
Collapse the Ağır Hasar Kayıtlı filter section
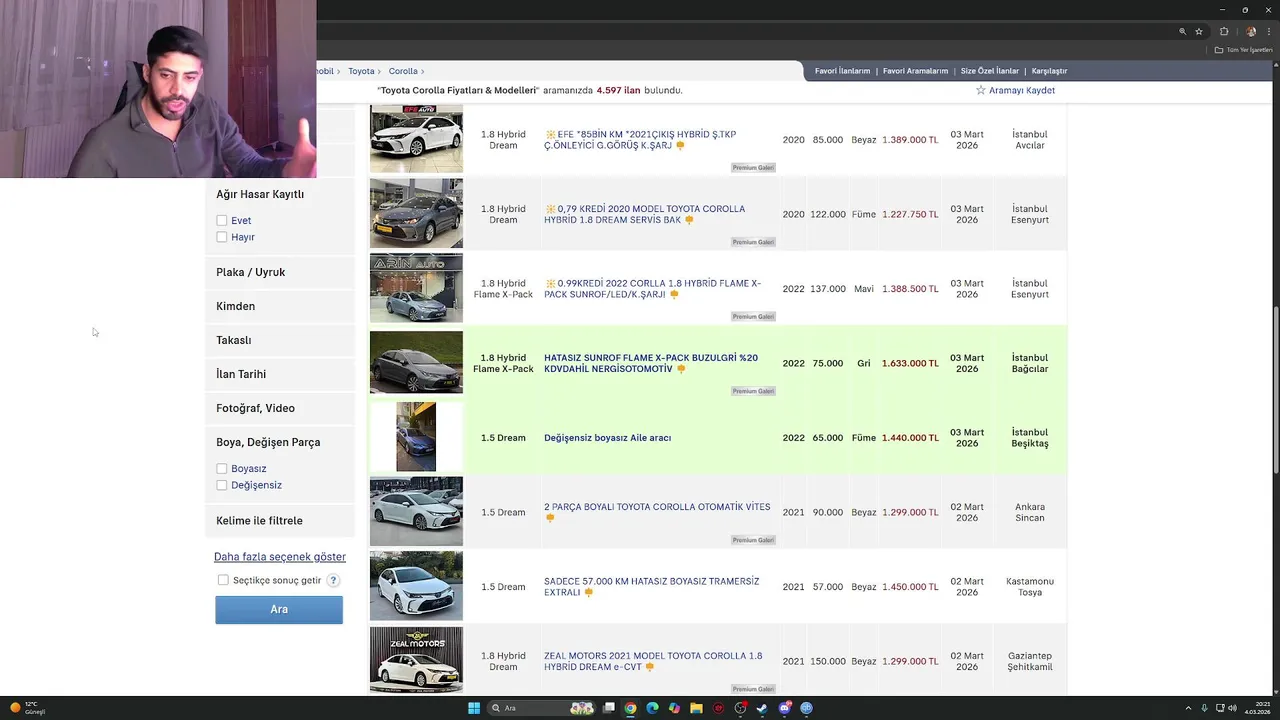click(280, 194)
